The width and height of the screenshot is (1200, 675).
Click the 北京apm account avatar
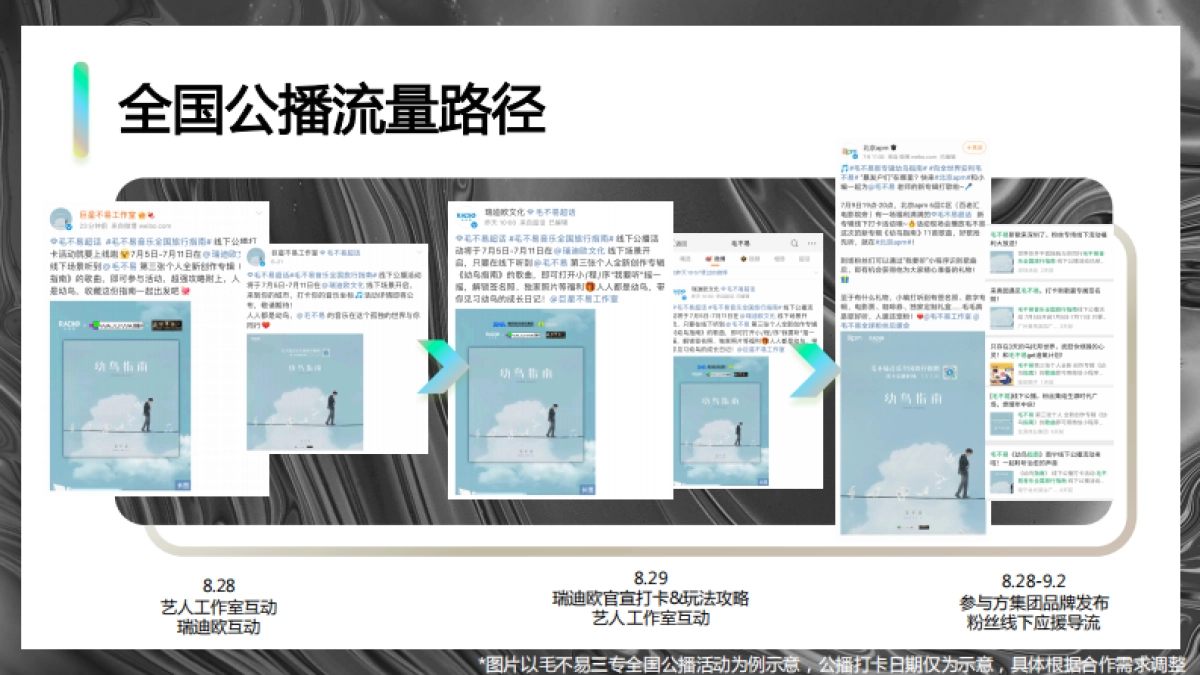click(x=848, y=150)
